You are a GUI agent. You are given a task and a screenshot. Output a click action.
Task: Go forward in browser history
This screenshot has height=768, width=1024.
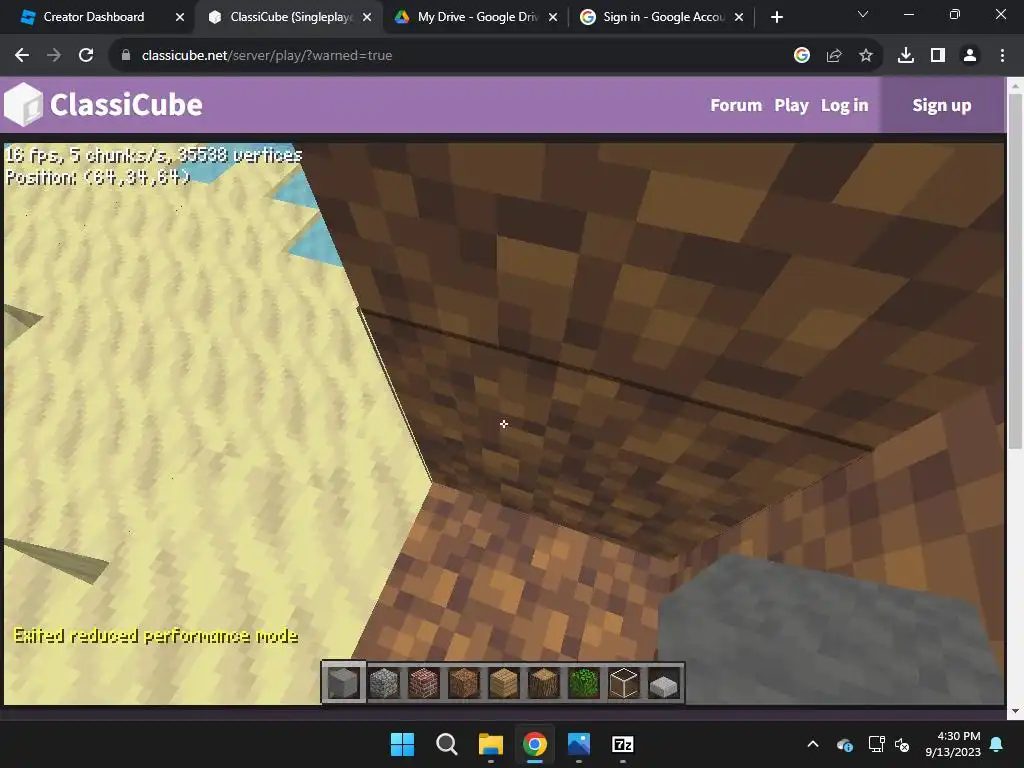(x=54, y=56)
